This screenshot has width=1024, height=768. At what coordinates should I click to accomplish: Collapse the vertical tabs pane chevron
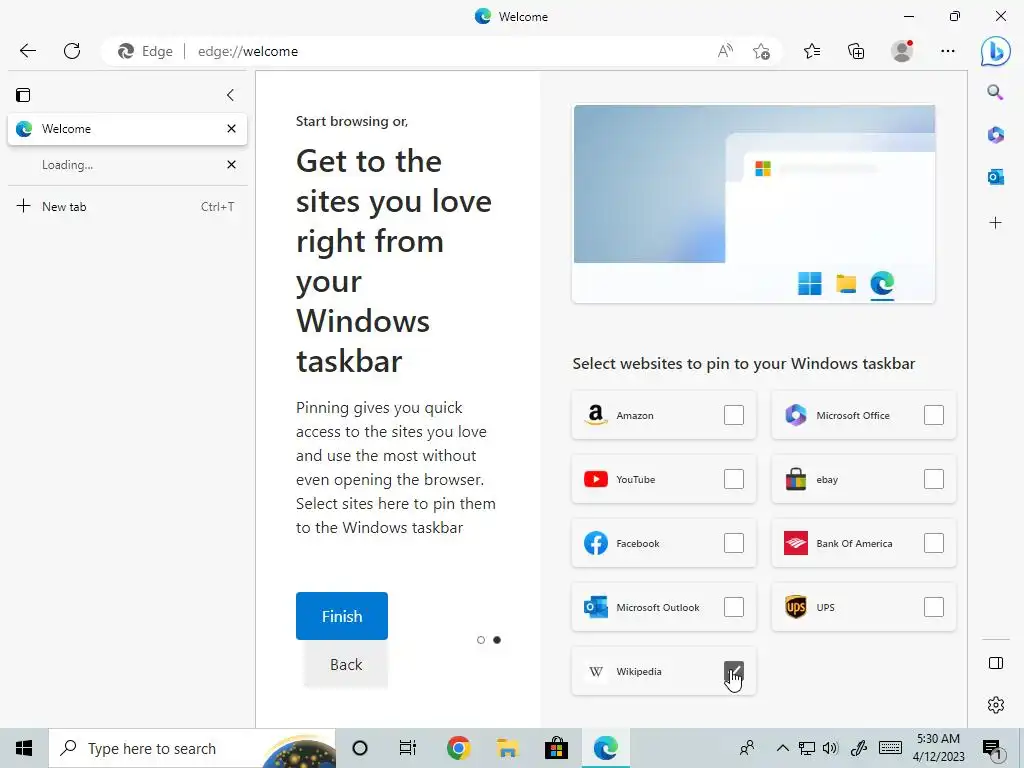click(x=230, y=95)
